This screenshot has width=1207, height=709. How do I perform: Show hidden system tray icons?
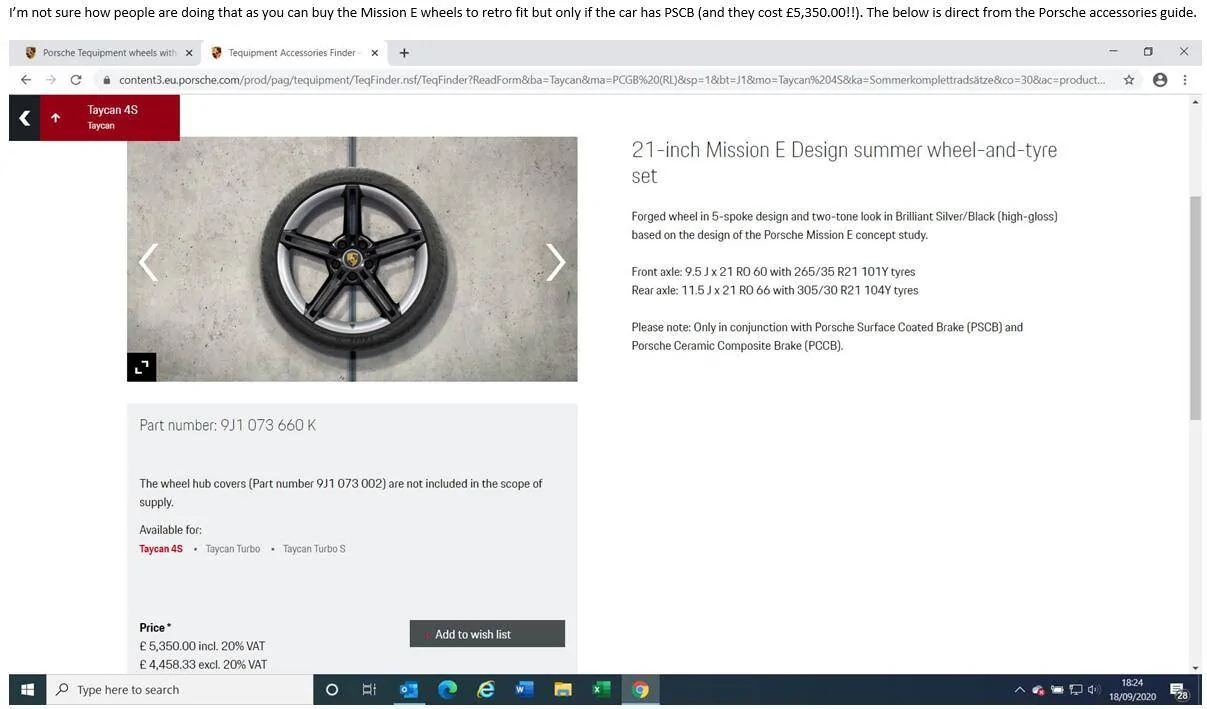[x=1019, y=690]
